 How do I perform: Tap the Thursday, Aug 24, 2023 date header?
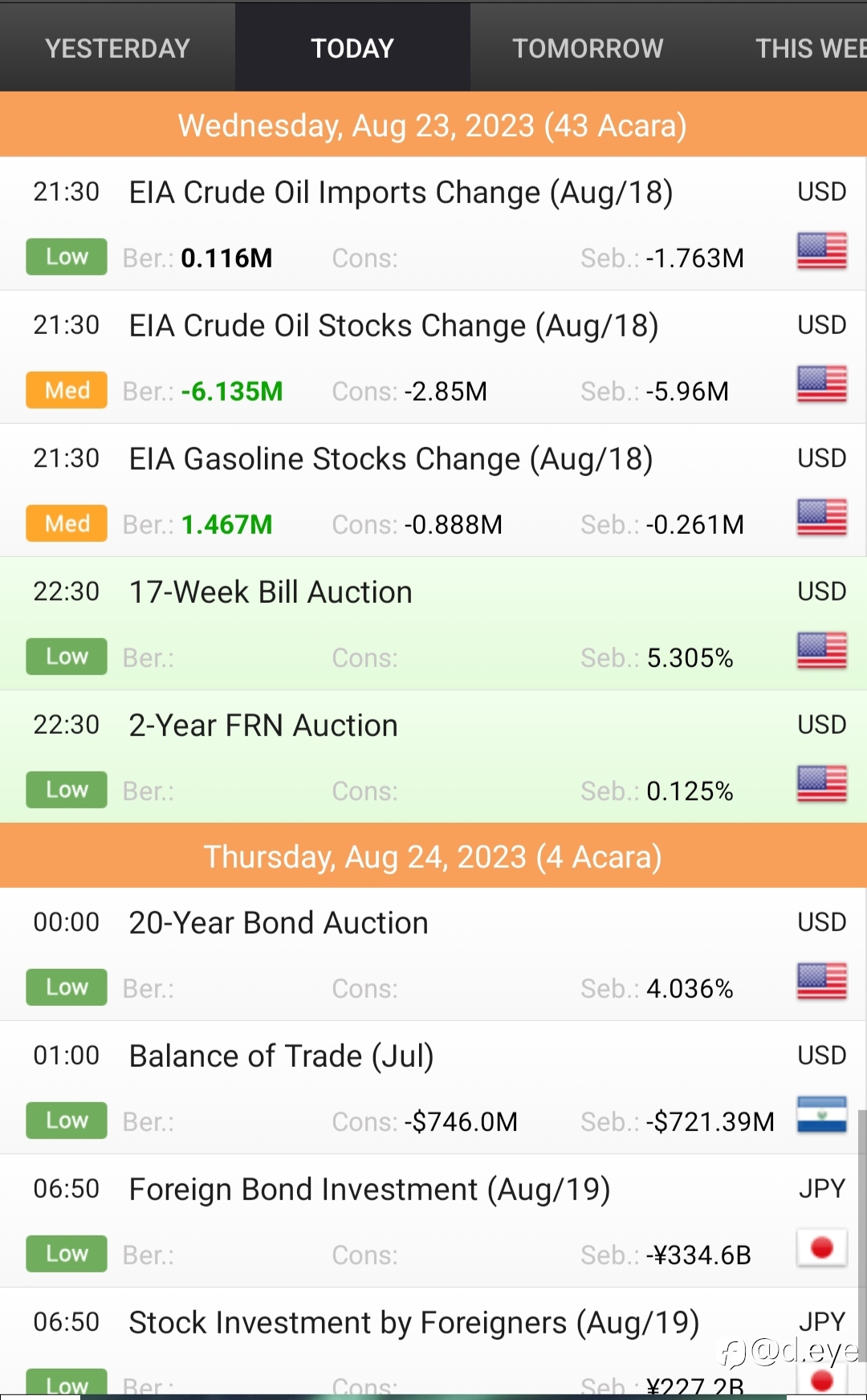pyautogui.click(x=433, y=857)
